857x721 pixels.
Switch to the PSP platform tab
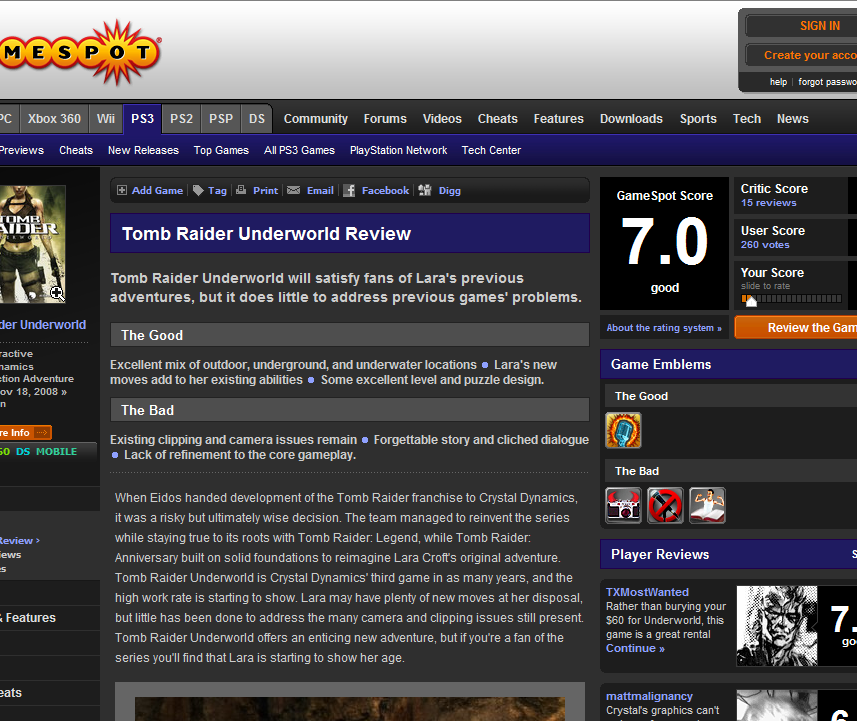[x=221, y=119]
